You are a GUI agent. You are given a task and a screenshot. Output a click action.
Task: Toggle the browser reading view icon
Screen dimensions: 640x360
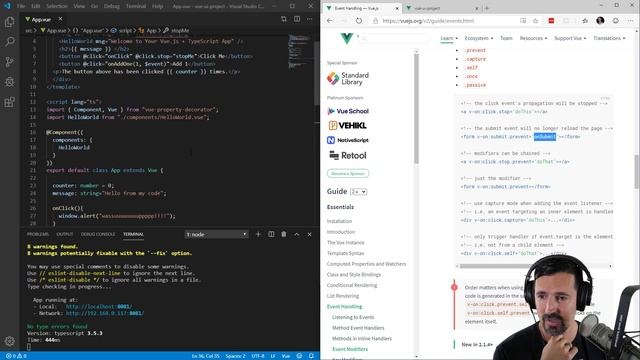coord(523,21)
